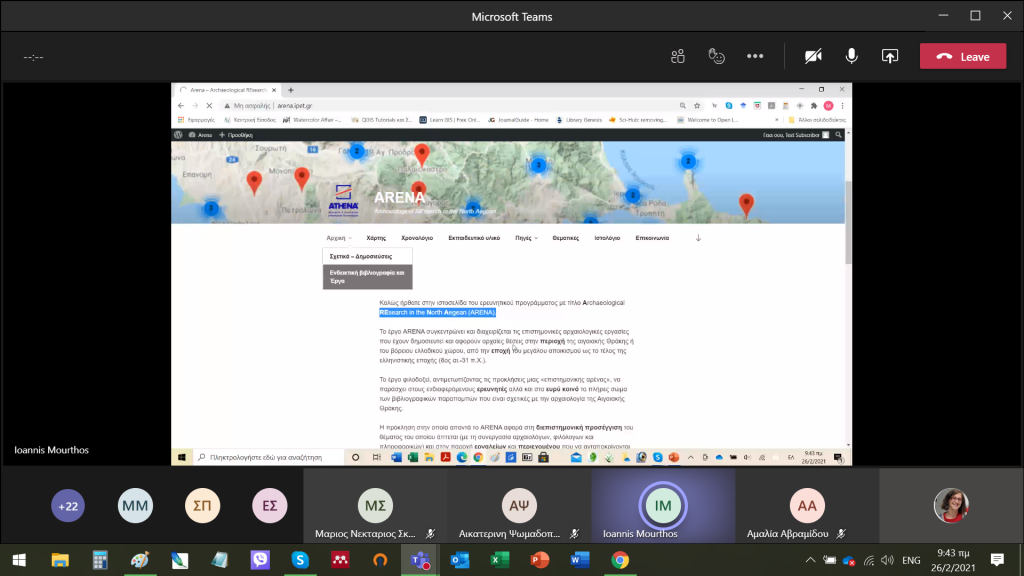Expand the +22 additional participants avatar
This screenshot has height=576, width=1024.
pos(68,506)
